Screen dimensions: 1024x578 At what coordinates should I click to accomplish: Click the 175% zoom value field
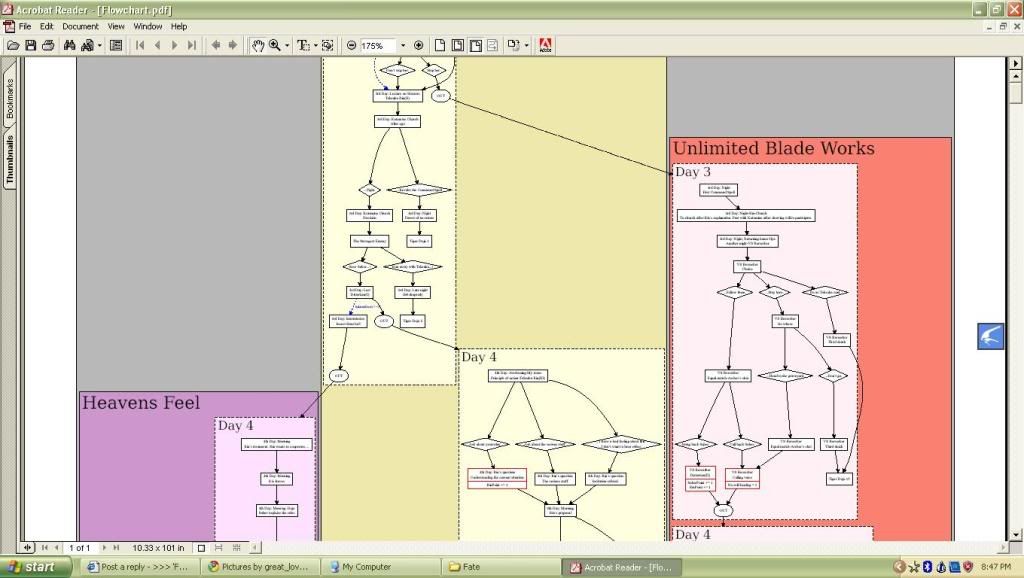pyautogui.click(x=378, y=45)
